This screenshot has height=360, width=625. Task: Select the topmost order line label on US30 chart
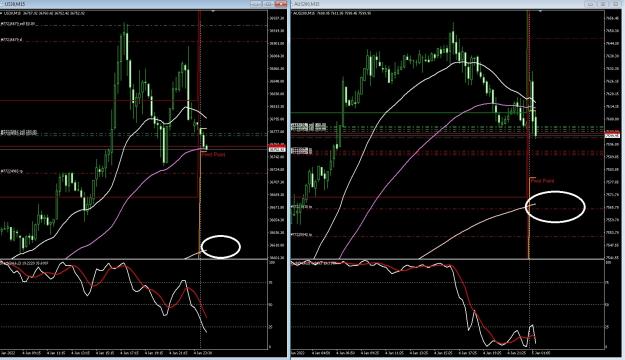point(18,24)
